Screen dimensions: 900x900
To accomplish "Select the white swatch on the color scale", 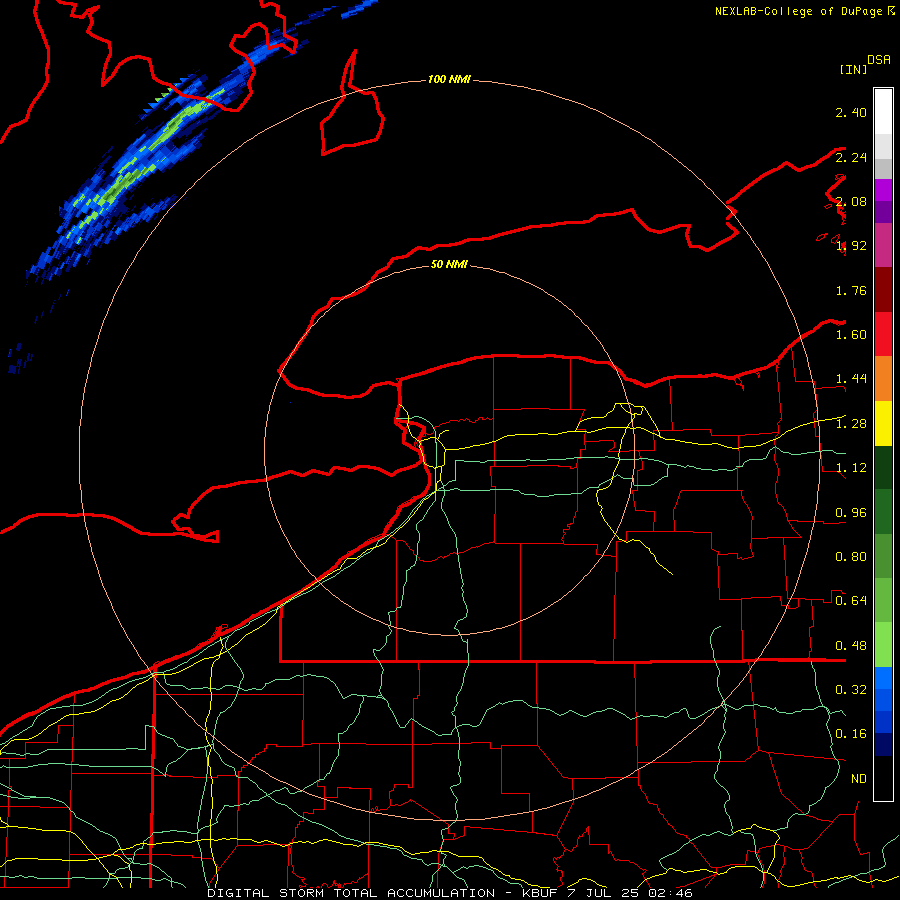I will click(x=883, y=112).
